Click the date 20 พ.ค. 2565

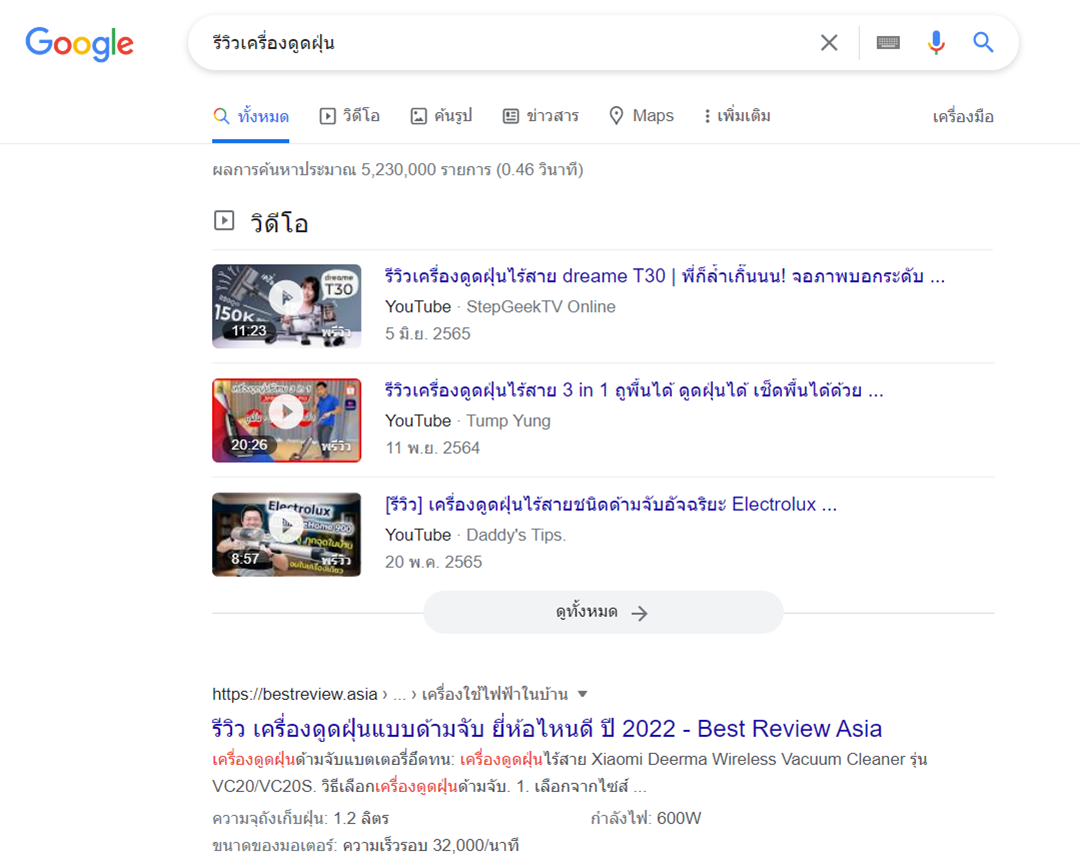[433, 563]
